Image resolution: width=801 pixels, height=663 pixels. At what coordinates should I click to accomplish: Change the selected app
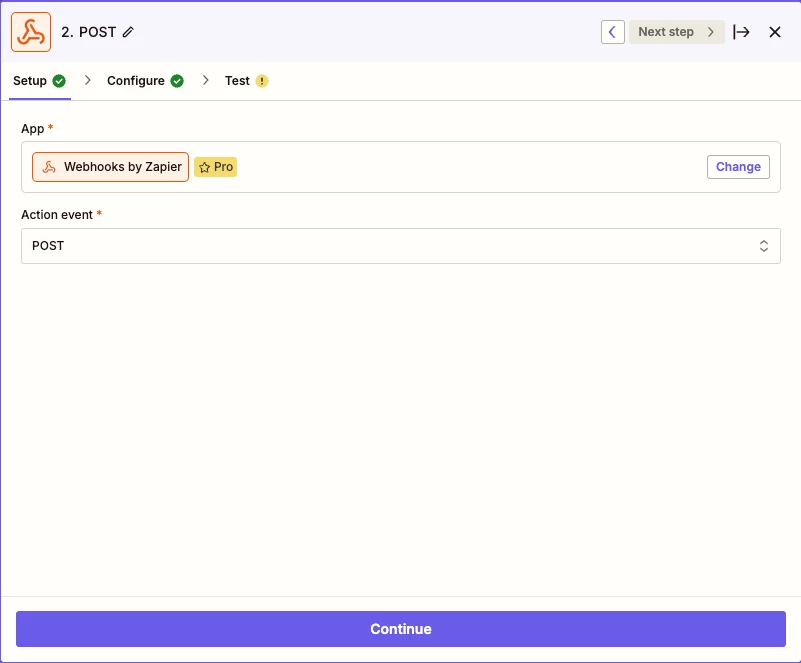[738, 167]
